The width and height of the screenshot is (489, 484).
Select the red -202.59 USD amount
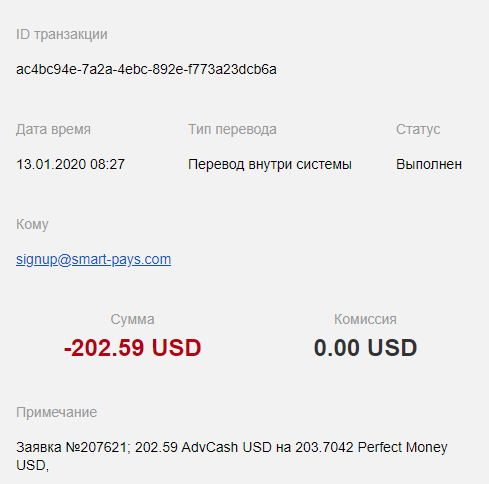click(132, 348)
